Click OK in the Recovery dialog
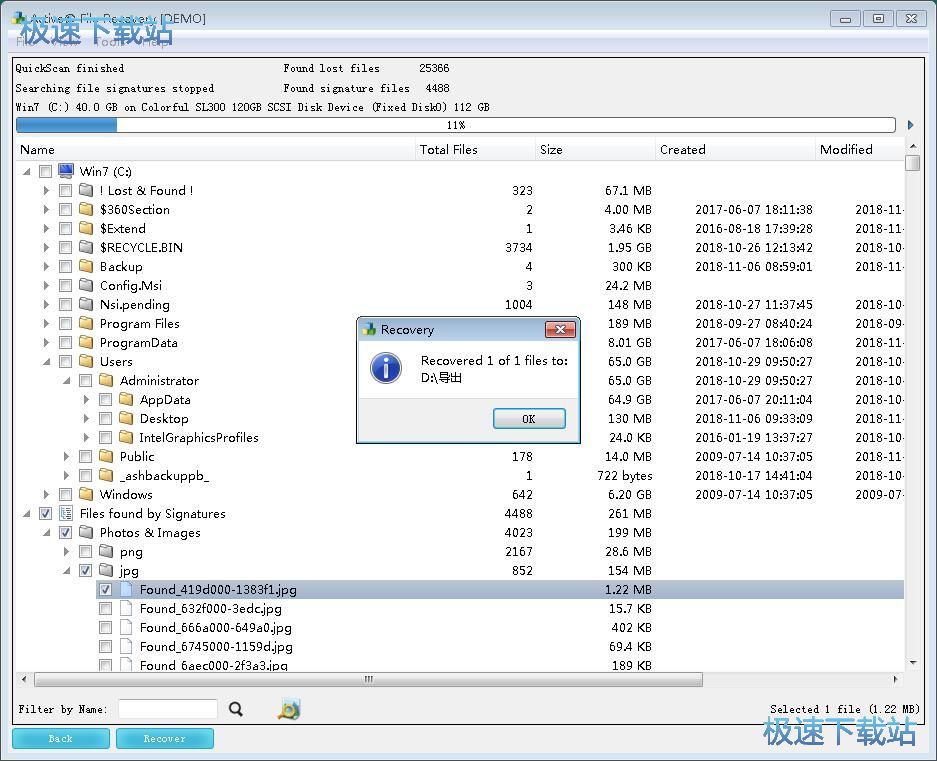 pos(529,418)
